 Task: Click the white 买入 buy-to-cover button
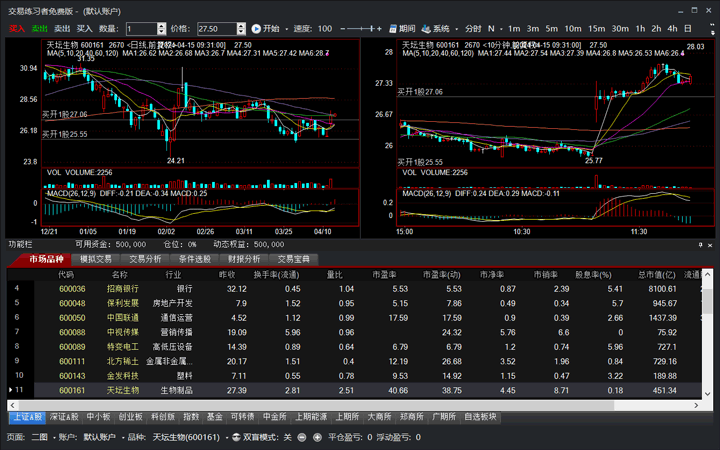(x=84, y=28)
